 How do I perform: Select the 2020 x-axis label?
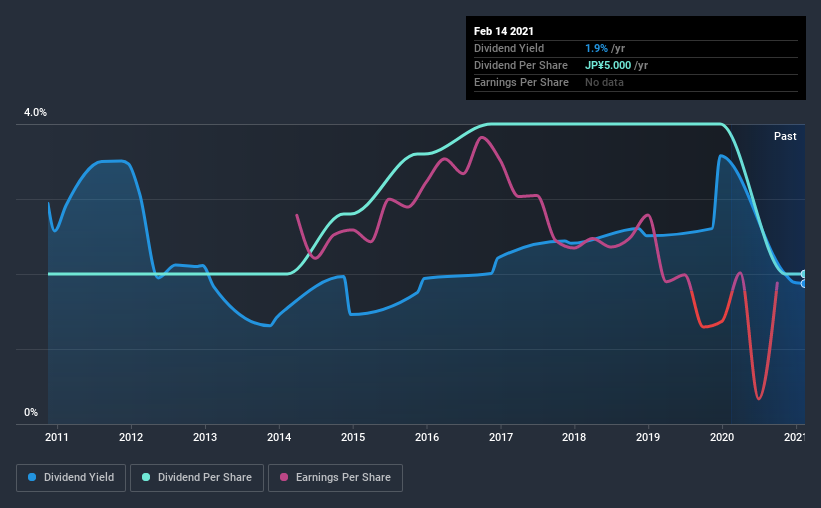(722, 437)
